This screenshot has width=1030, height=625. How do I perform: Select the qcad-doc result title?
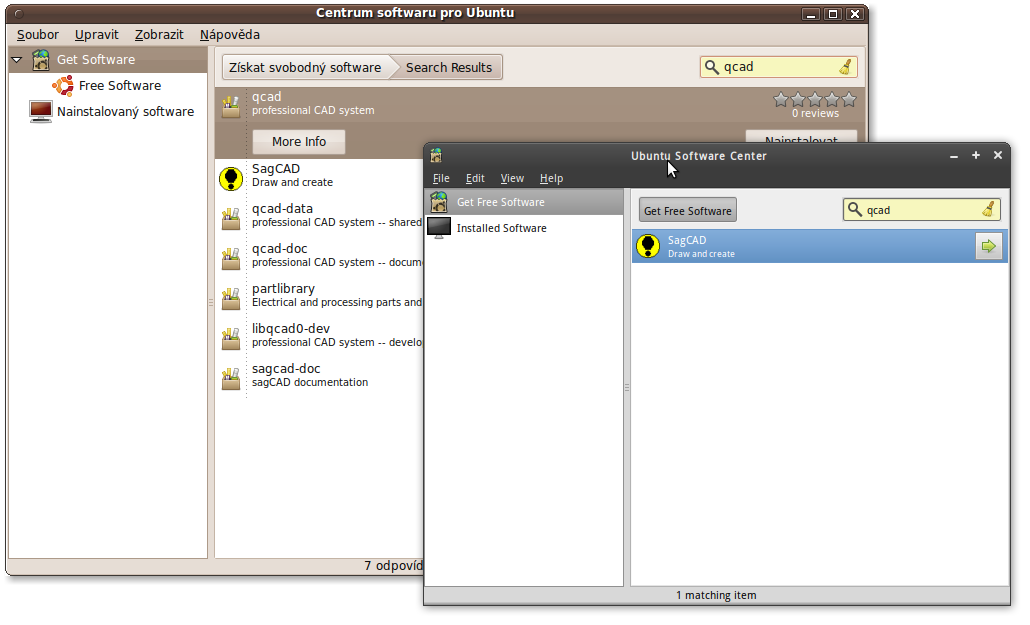point(280,249)
